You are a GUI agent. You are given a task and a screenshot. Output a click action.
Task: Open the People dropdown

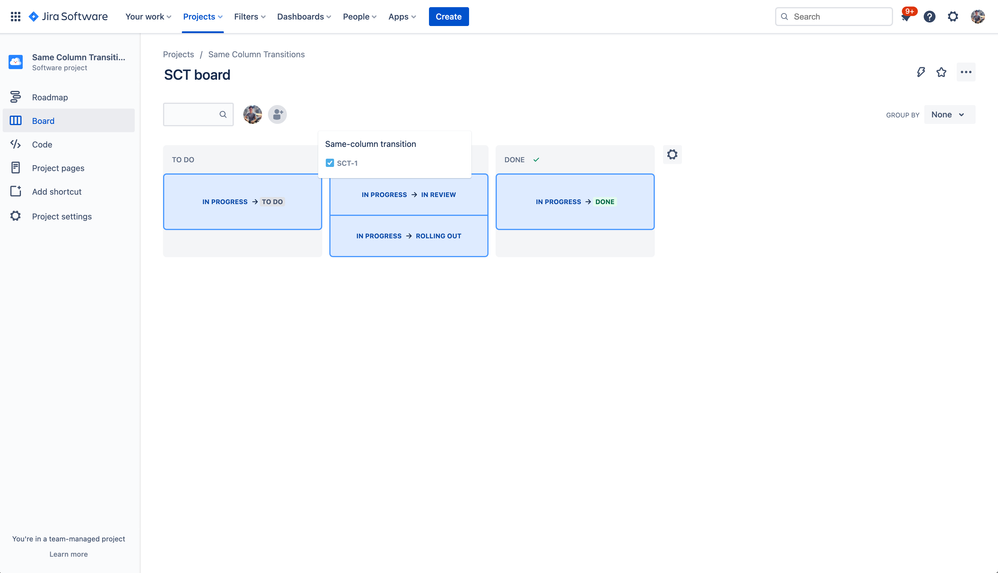360,17
